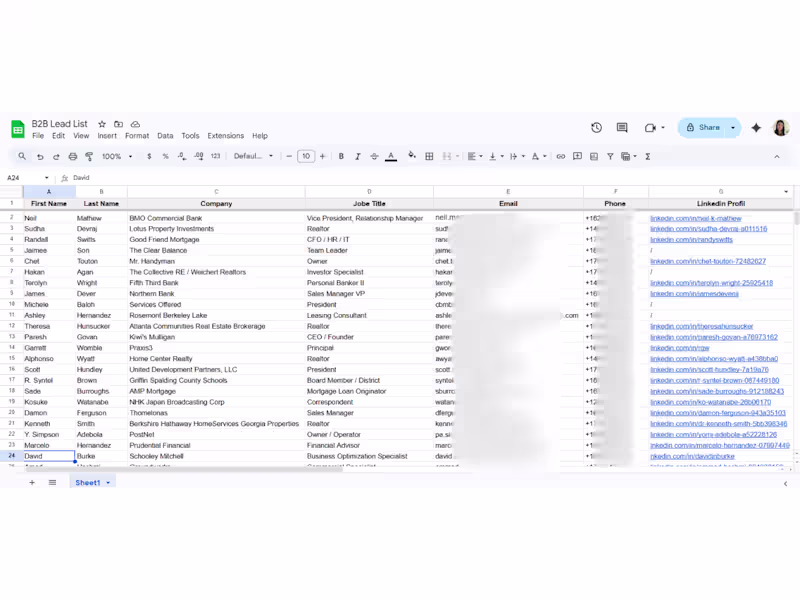Toggle italic formatting

[358, 157]
